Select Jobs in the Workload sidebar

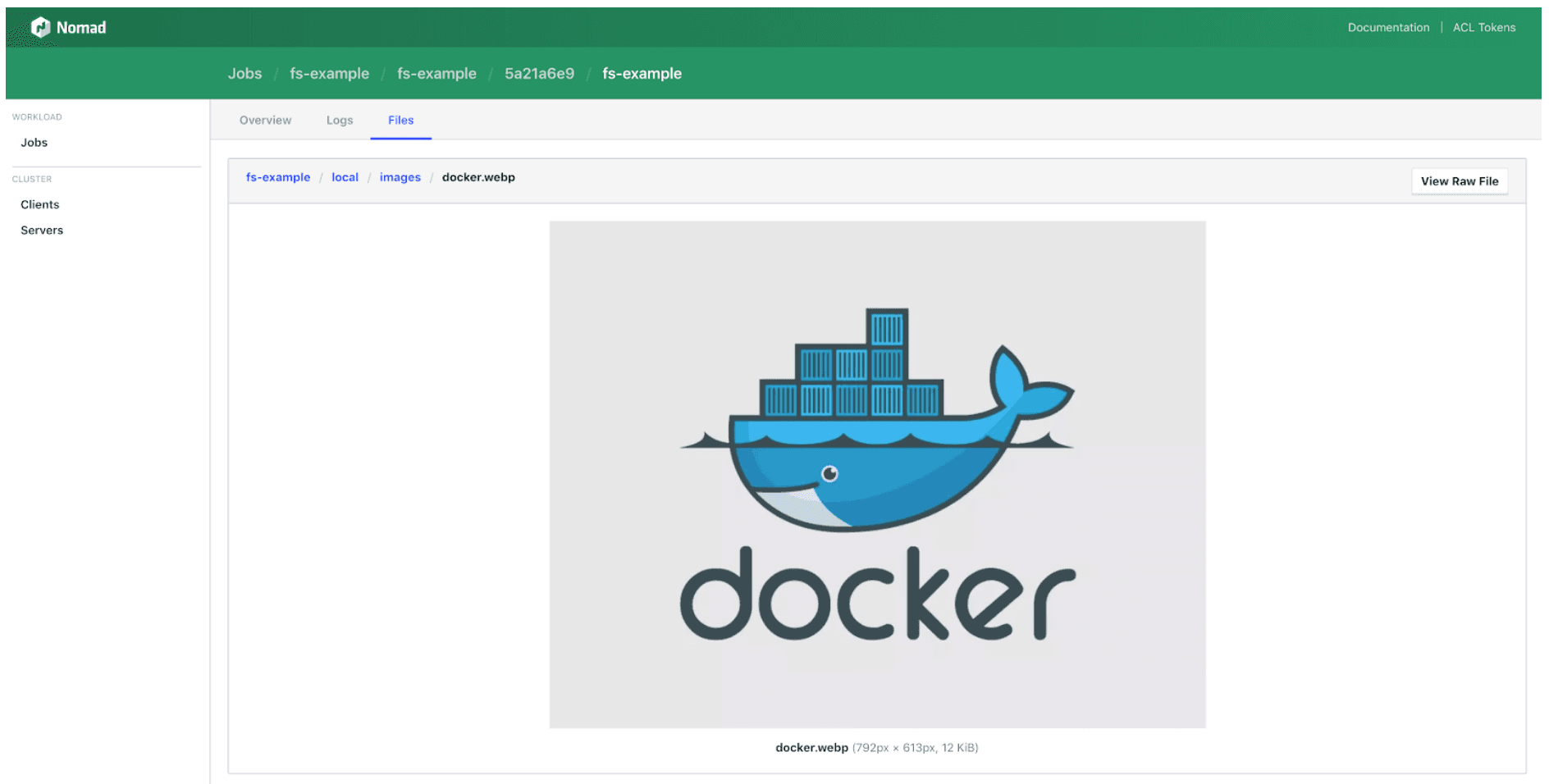coord(34,143)
